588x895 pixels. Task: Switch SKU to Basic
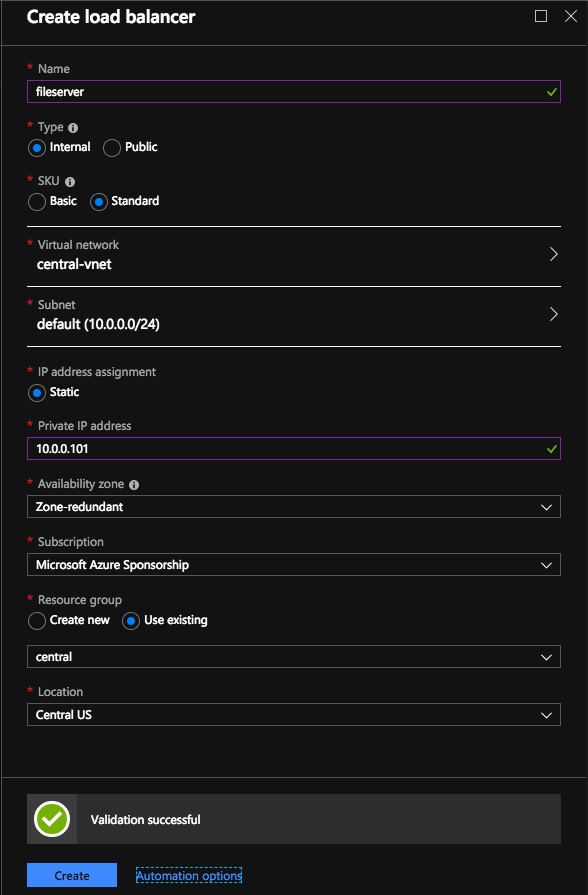(38, 201)
